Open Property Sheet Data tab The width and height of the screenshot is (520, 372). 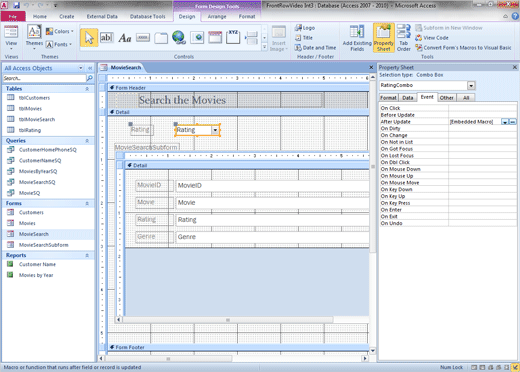[407, 98]
